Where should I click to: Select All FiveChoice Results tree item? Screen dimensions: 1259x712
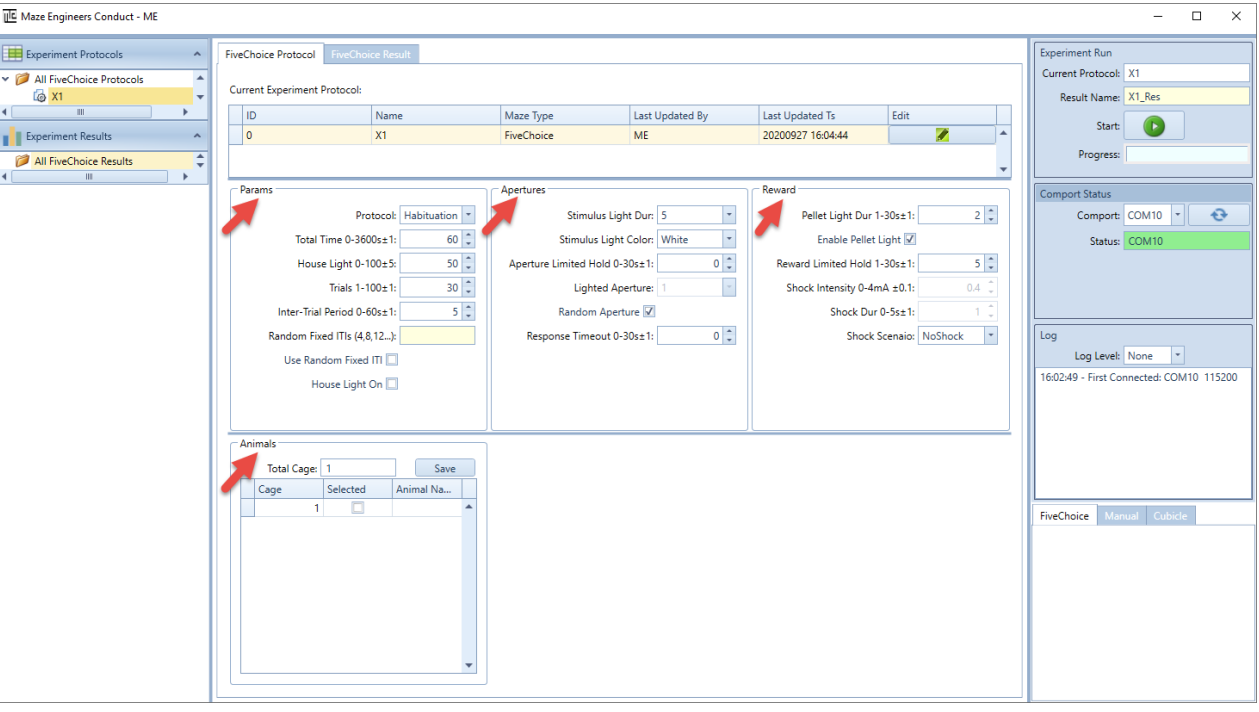83,161
